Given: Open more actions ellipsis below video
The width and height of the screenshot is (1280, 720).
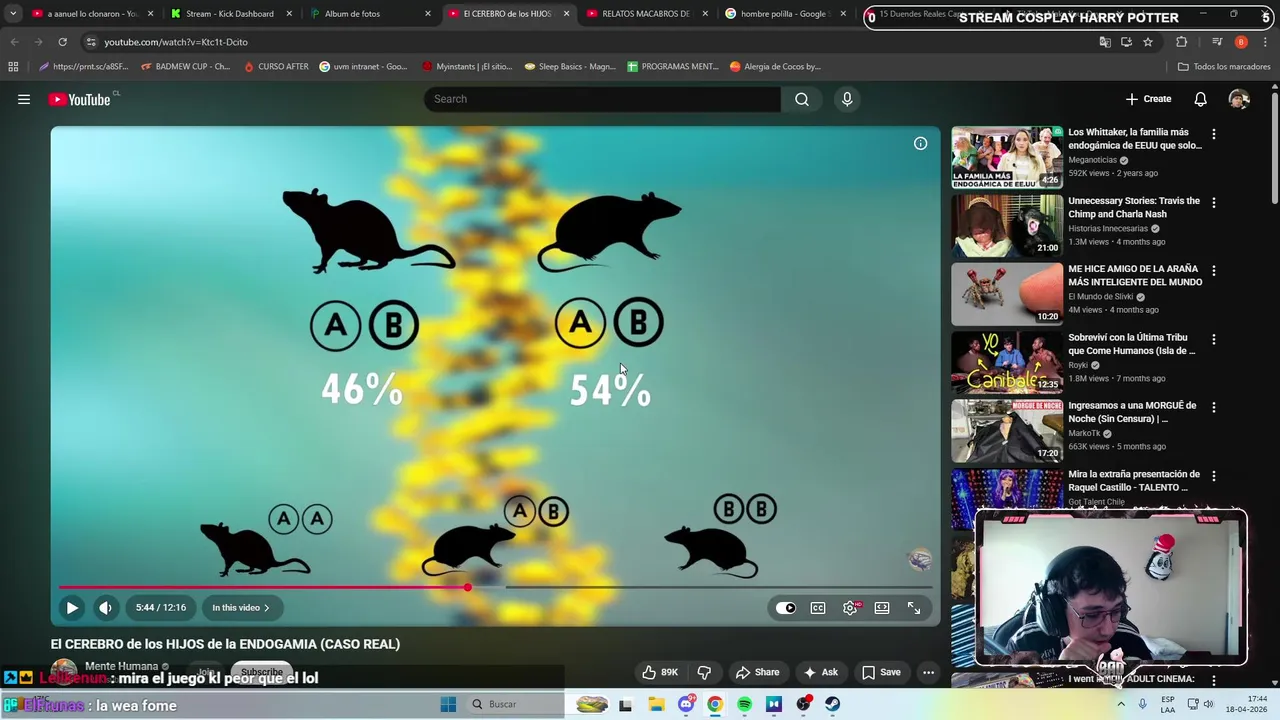Looking at the screenshot, I should pyautogui.click(x=928, y=672).
